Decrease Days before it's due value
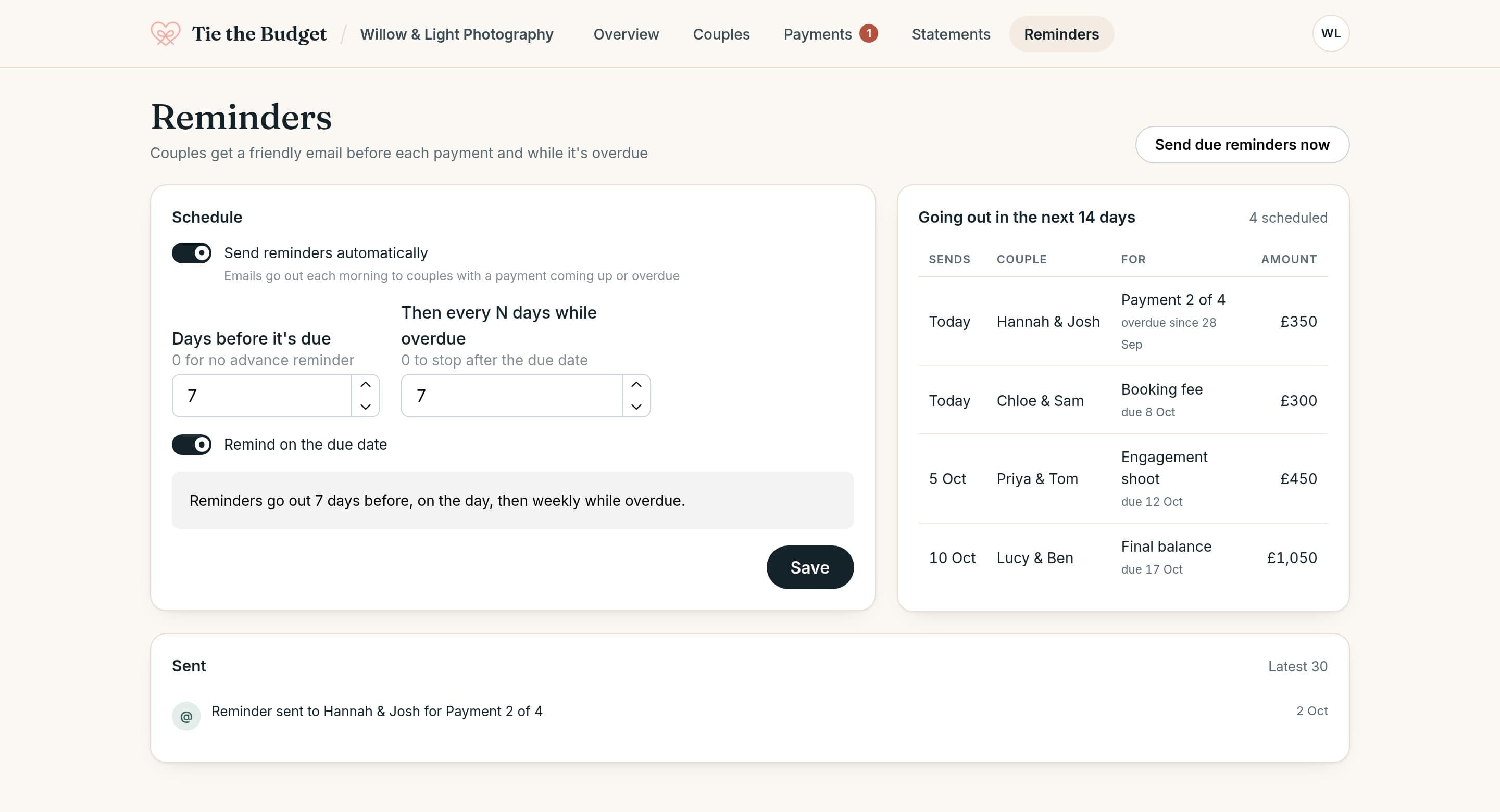 (366, 407)
